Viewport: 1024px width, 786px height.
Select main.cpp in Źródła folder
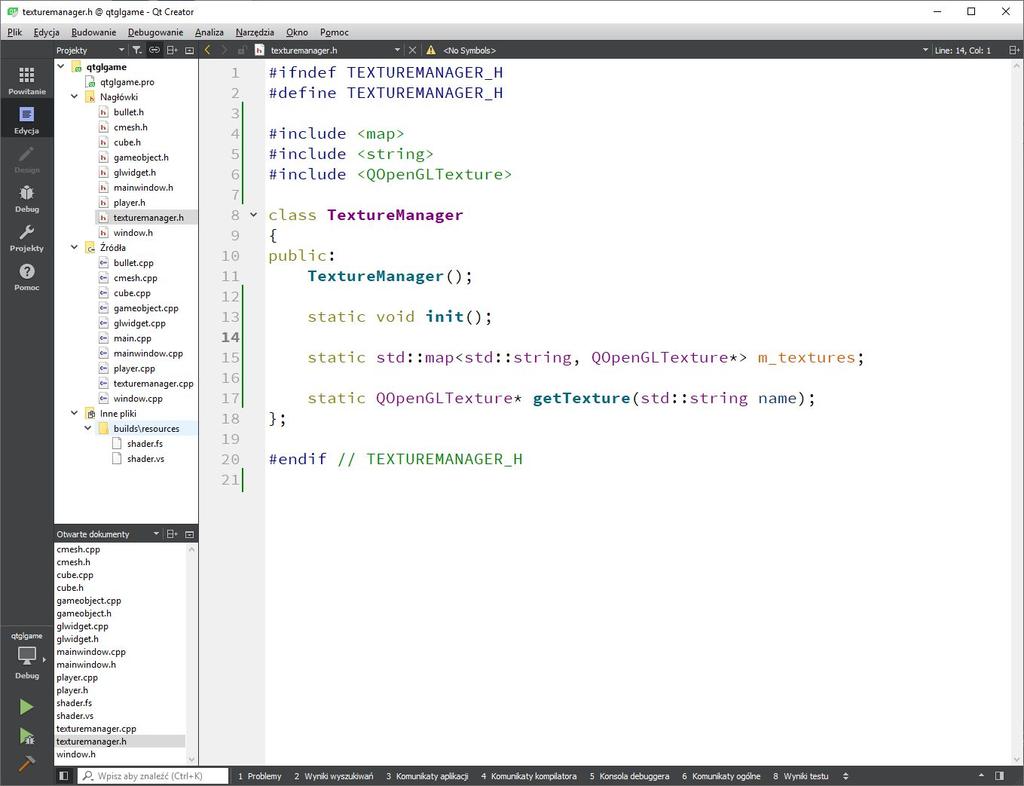point(132,338)
